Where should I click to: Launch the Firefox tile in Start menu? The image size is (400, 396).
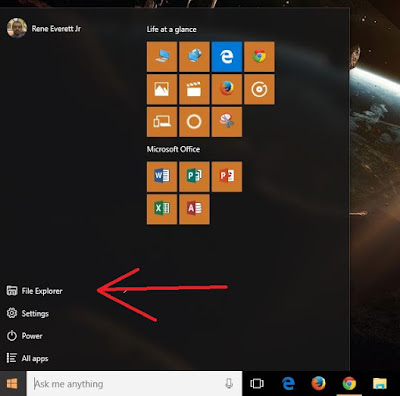(x=227, y=89)
